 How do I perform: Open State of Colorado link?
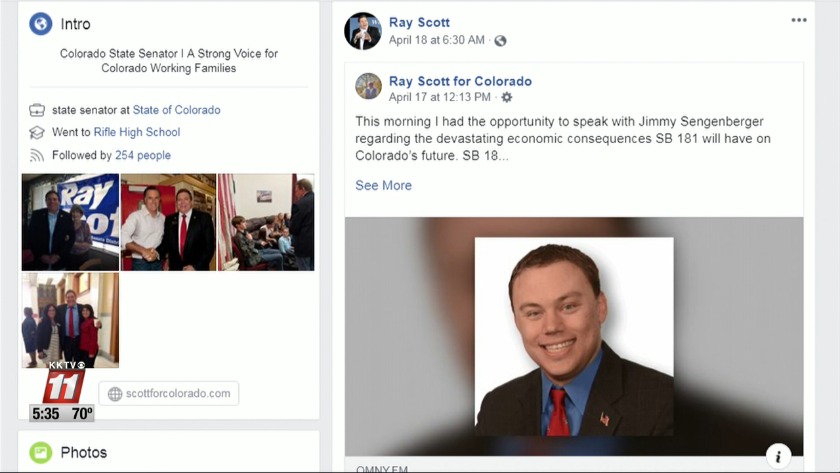pyautogui.click(x=176, y=110)
